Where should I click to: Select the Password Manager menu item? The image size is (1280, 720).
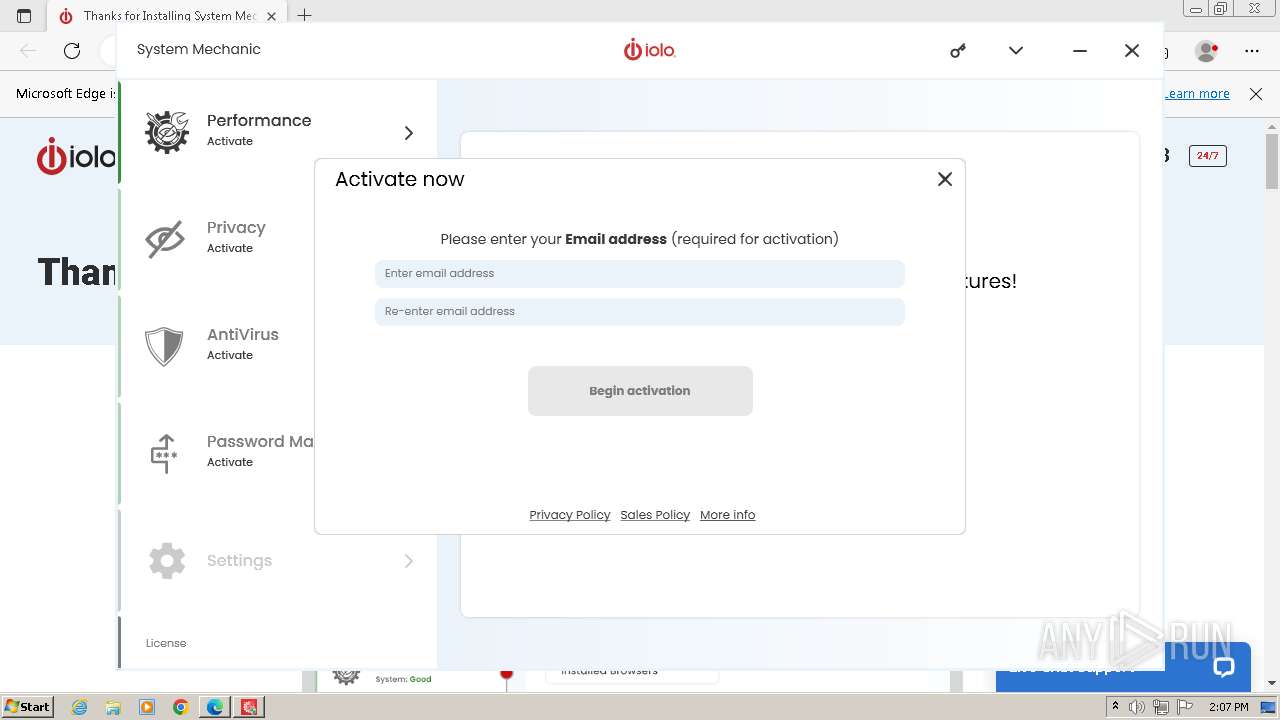(218, 453)
